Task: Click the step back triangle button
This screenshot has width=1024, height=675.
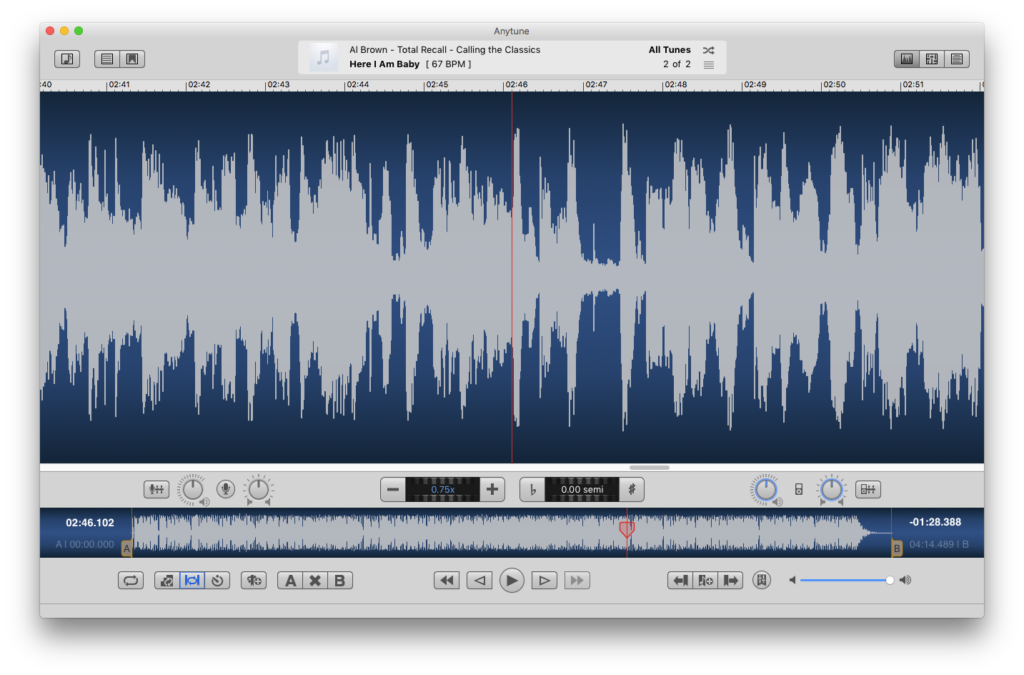Action: point(479,580)
